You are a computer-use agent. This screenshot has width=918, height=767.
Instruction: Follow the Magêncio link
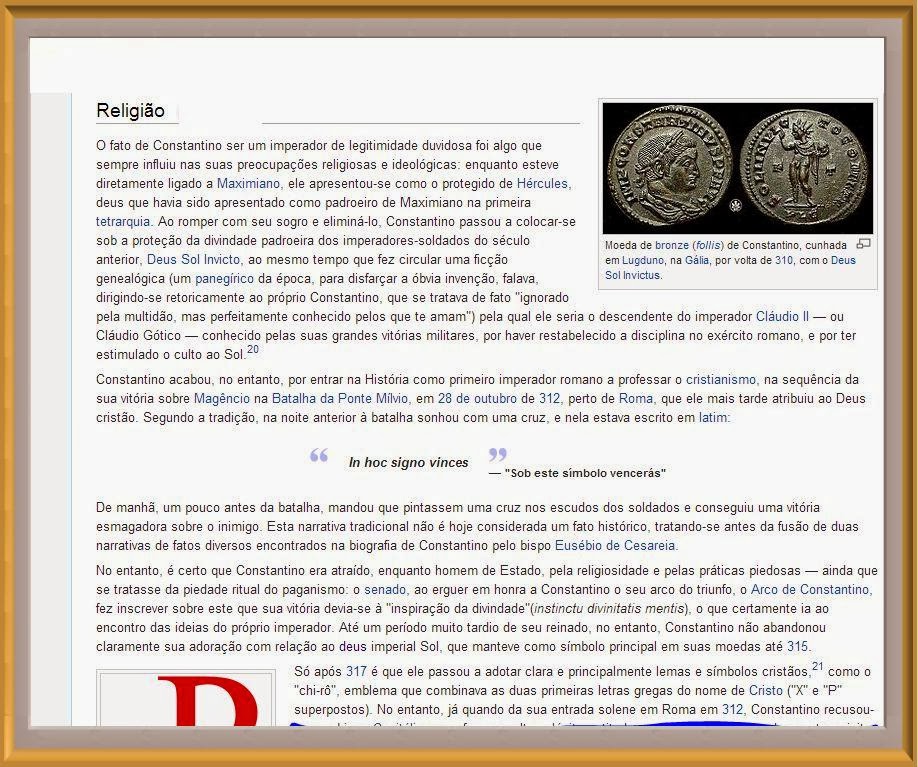coord(221,399)
